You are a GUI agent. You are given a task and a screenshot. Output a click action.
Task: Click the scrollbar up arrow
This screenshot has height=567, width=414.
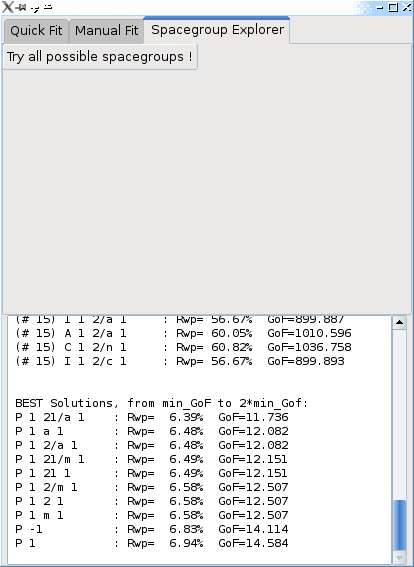point(399,322)
